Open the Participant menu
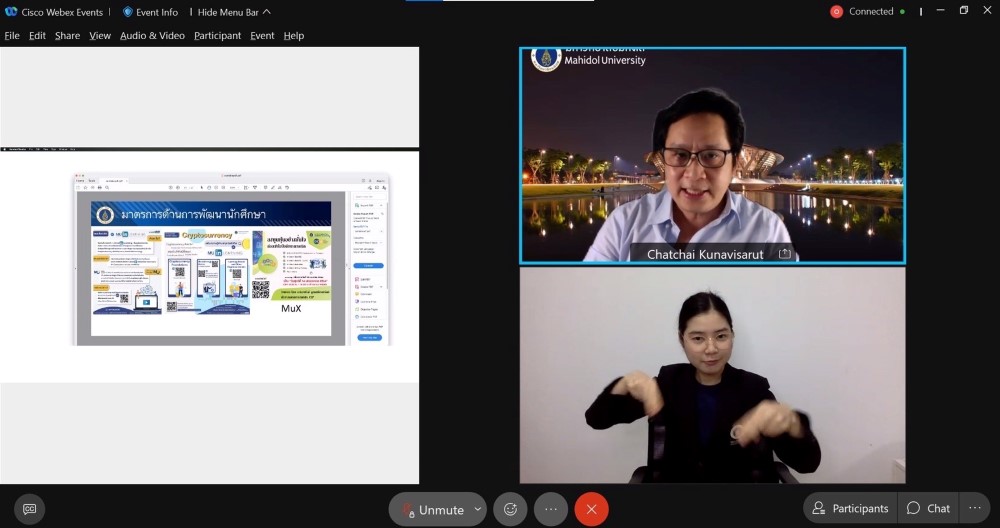This screenshot has width=1000, height=528. 217,36
